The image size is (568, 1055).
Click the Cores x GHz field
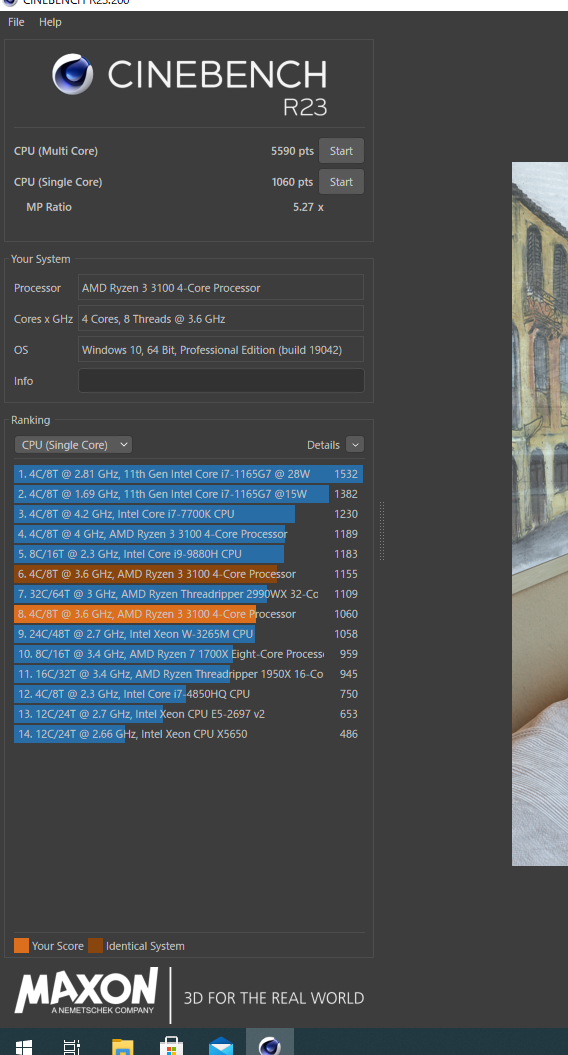221,319
